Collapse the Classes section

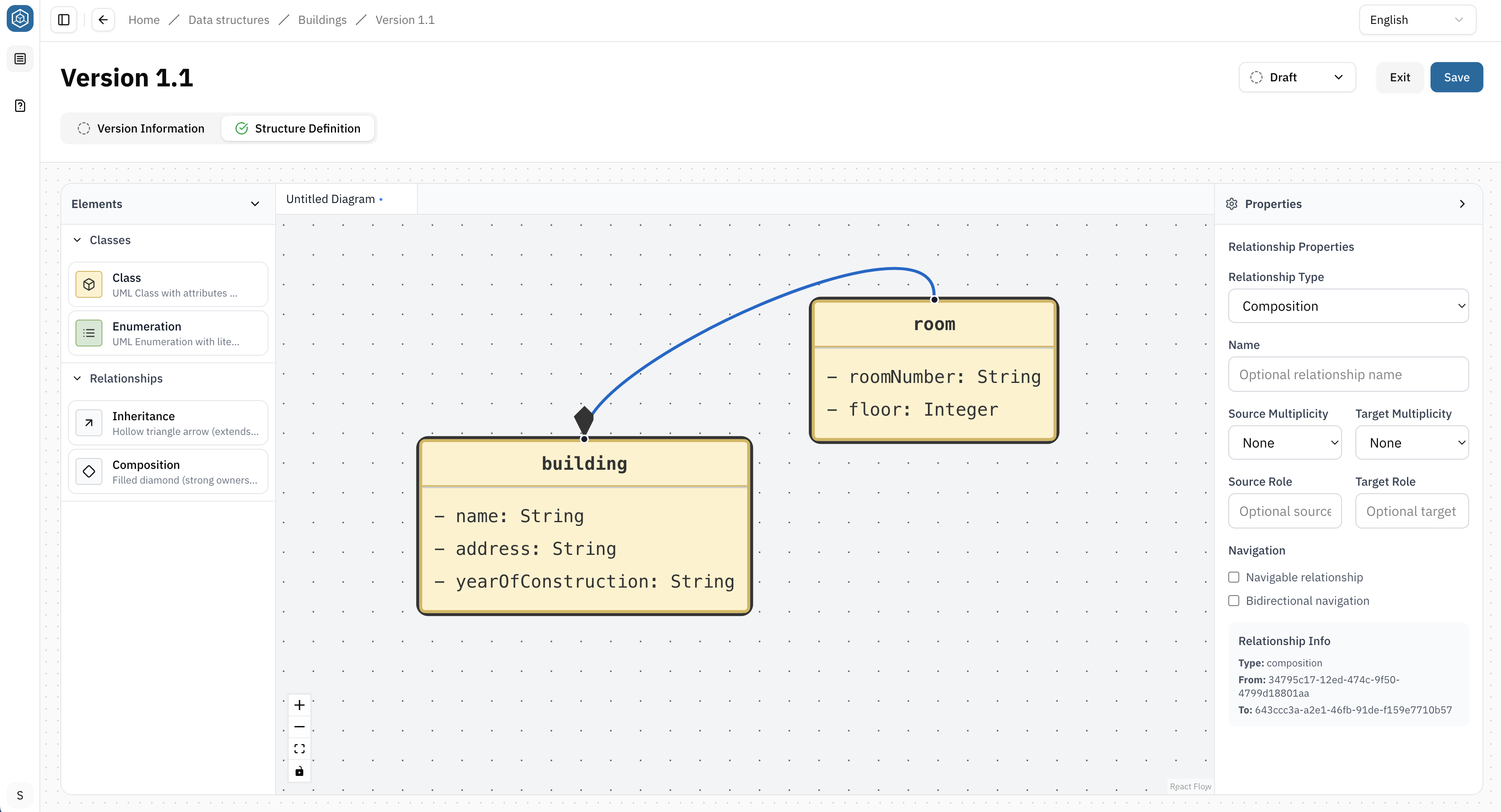tap(77, 240)
